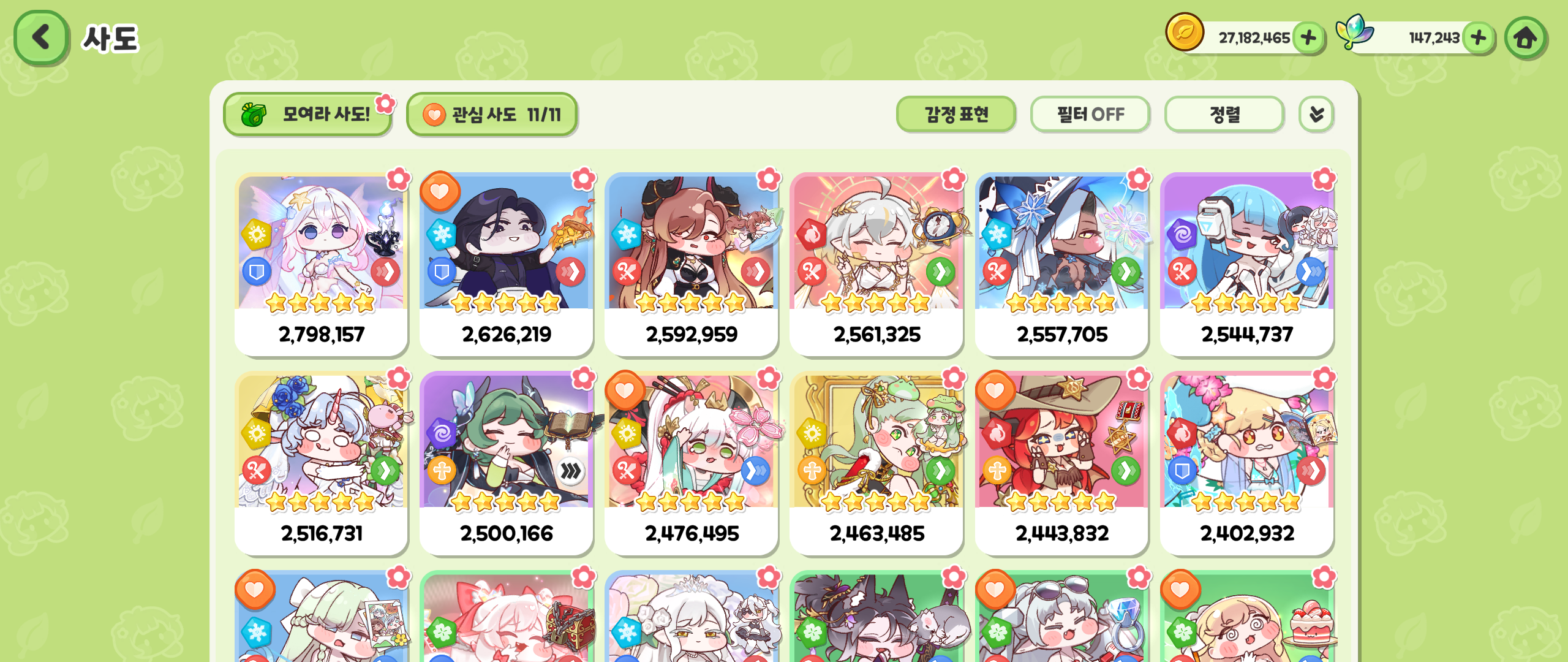Screen dimensions: 1568x662
Task: Click the flower badge on the 2,798,157 card
Action: (x=399, y=179)
